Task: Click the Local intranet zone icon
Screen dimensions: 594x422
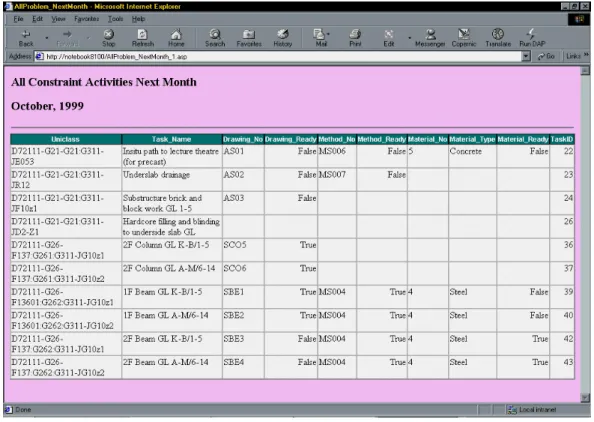Action: (512, 409)
